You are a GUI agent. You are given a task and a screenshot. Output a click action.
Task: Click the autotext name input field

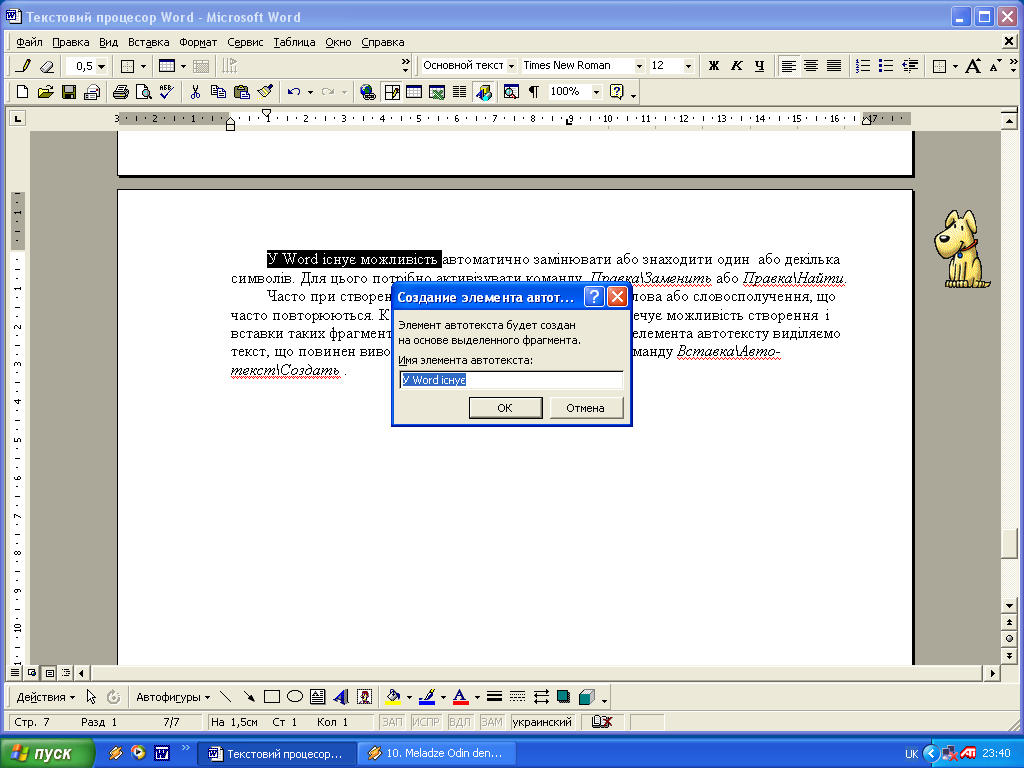pos(511,379)
